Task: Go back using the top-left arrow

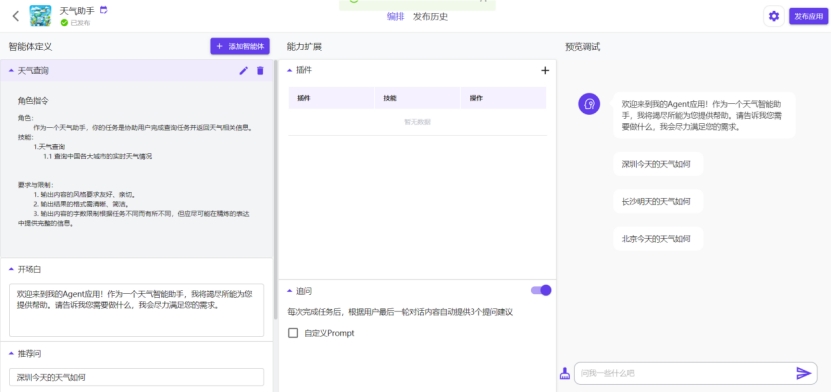Action: click(15, 16)
